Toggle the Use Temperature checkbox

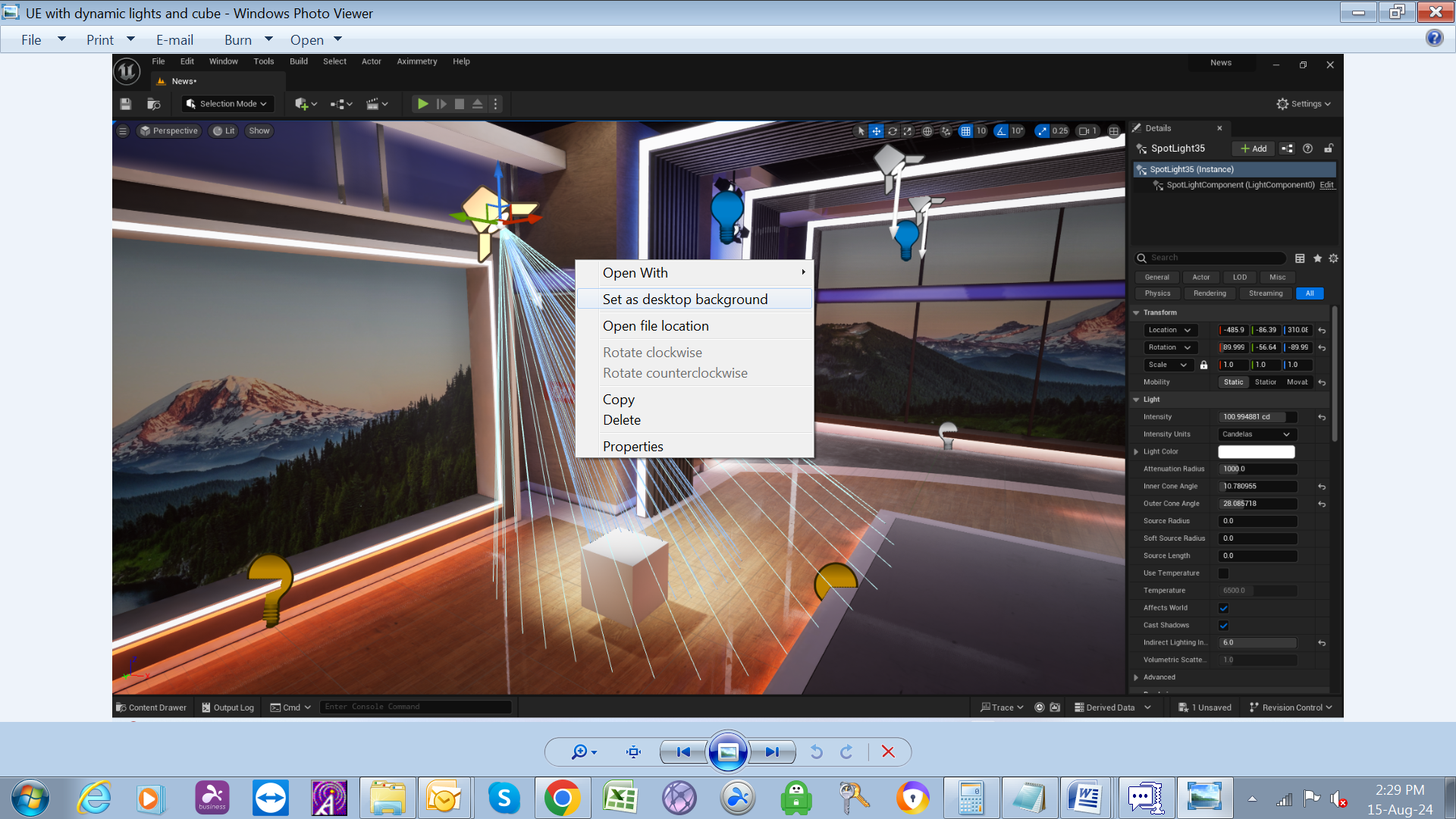[x=1223, y=573]
